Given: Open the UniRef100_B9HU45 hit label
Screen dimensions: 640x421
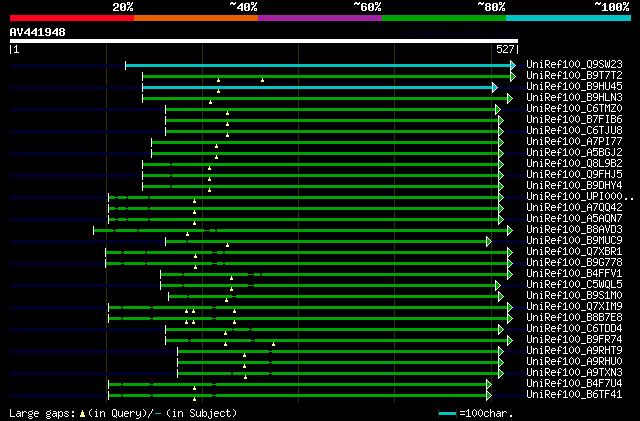Looking at the screenshot, I should [574, 87].
